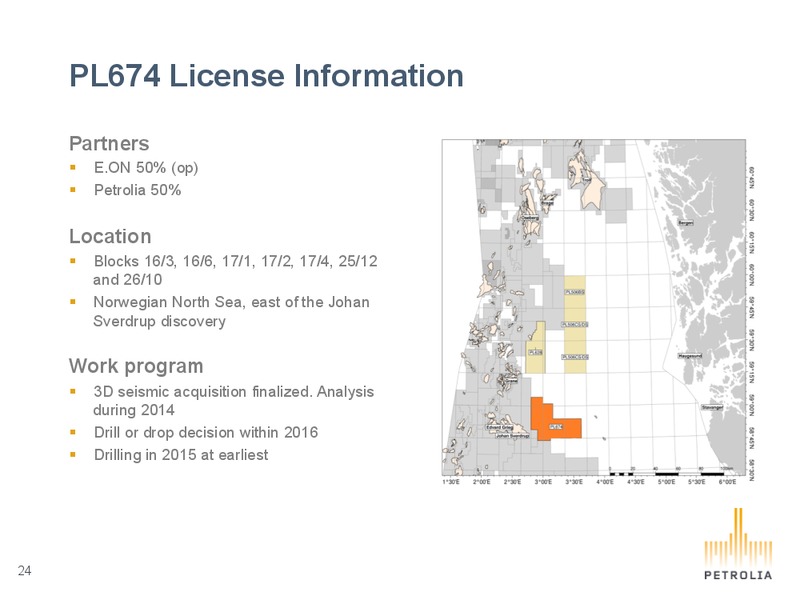Click the 'Brage' field label on map
The width and height of the screenshot is (800, 600).
tap(547, 203)
